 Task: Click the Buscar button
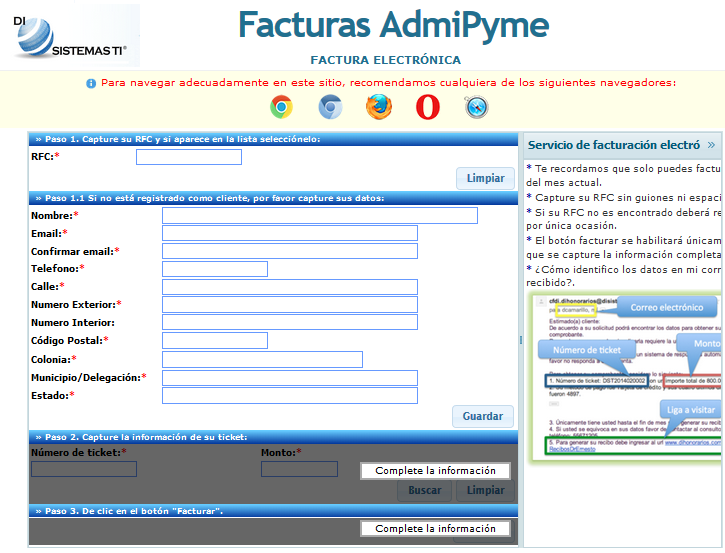(x=424, y=491)
